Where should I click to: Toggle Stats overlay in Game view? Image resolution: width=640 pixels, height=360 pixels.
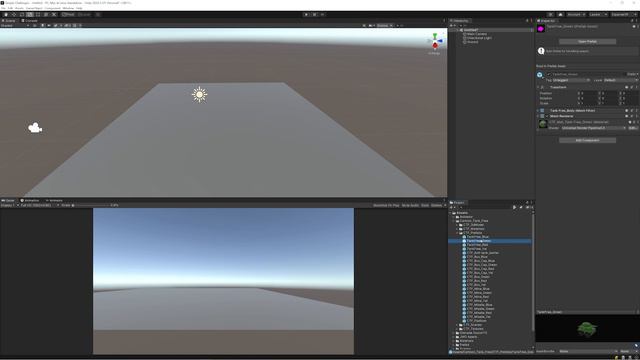click(425, 205)
